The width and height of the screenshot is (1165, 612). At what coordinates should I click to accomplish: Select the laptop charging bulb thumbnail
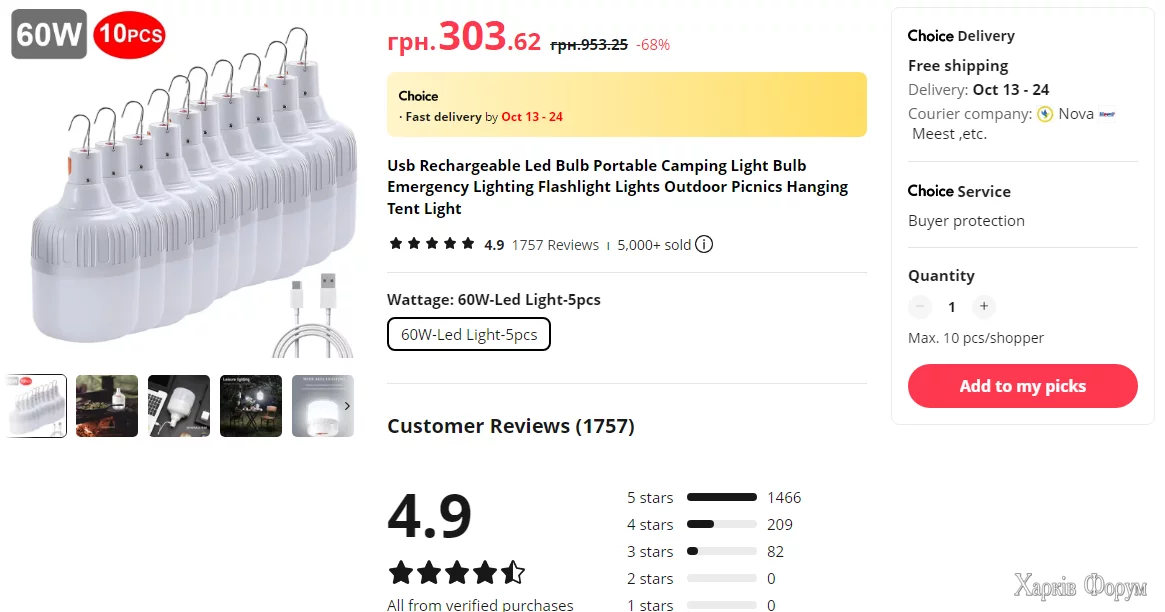point(179,406)
